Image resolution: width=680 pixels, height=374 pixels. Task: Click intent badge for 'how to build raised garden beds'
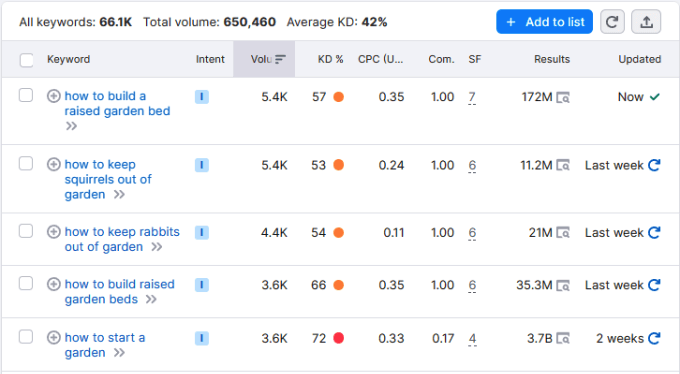point(202,285)
